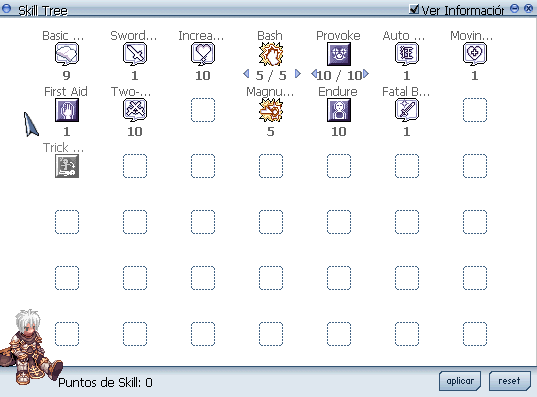
Task: Click the First Aid hand icon
Action: [x=67, y=110]
